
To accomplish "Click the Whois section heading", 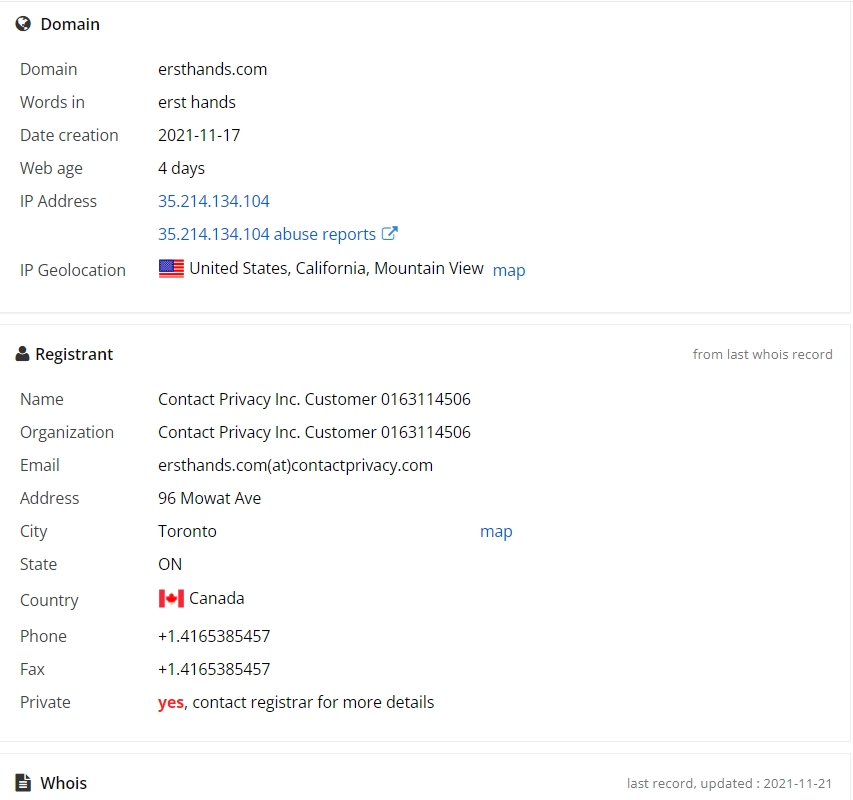I will 64,783.
